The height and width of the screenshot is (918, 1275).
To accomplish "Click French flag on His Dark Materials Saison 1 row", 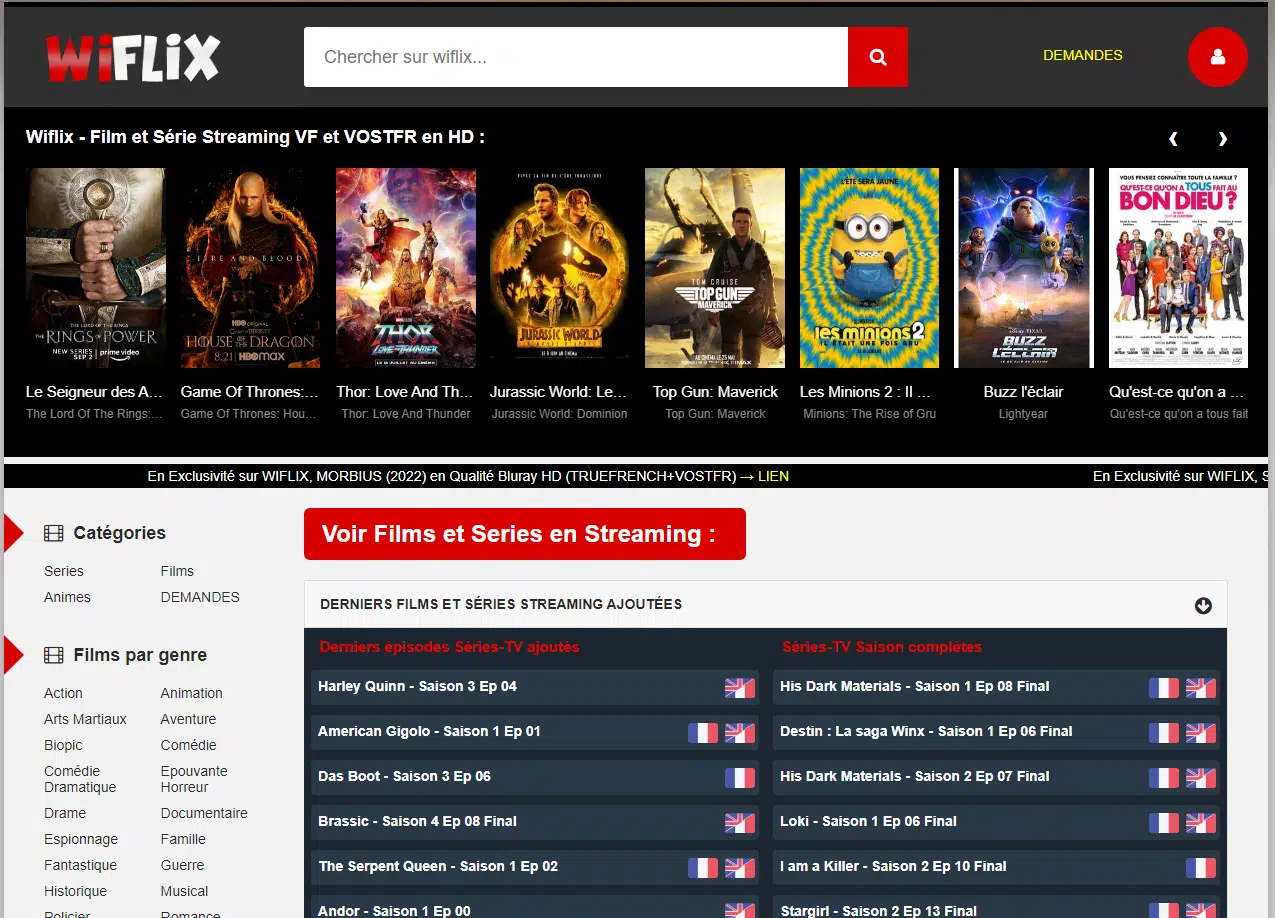I will (1164, 688).
